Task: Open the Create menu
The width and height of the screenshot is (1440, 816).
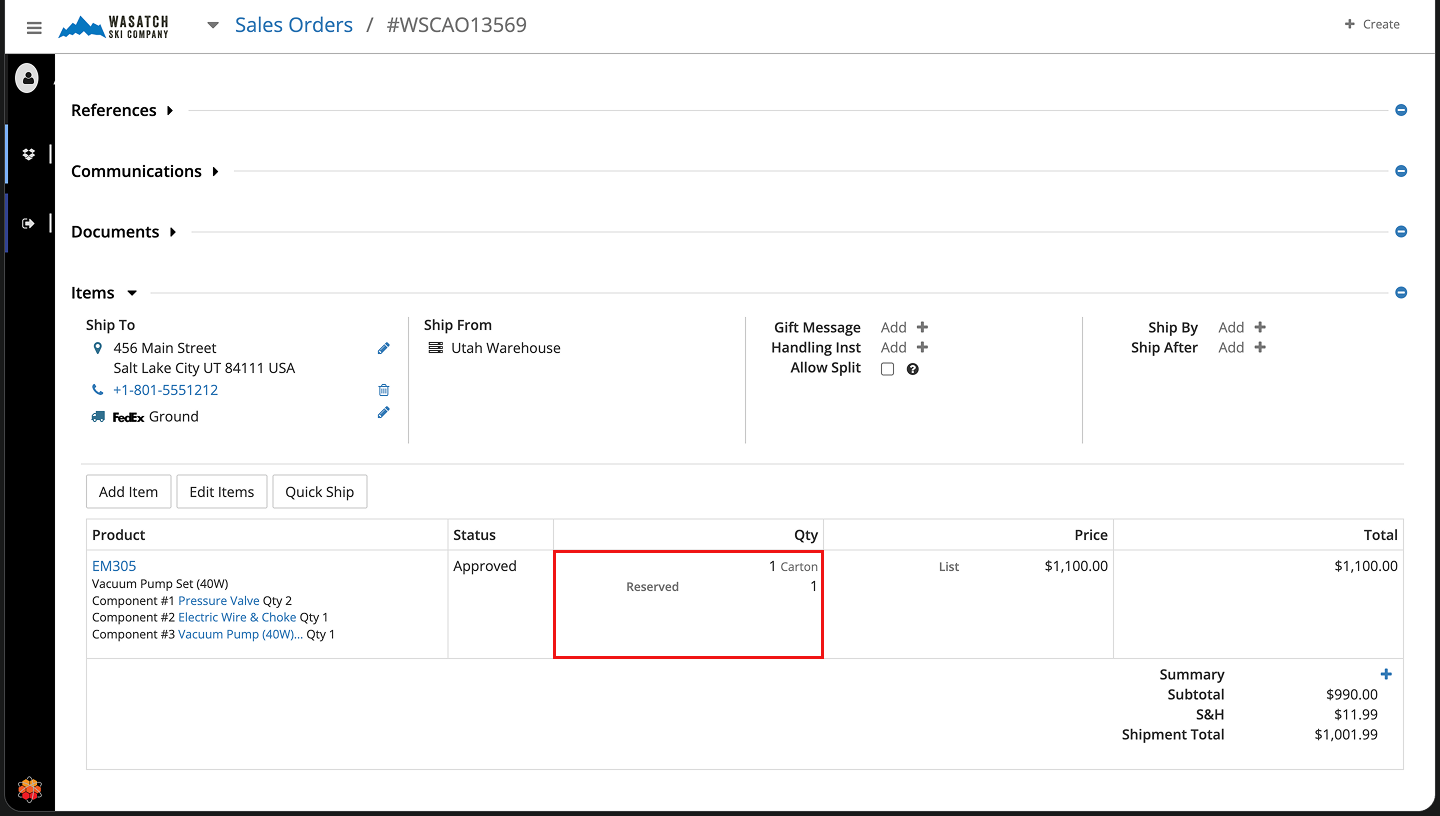Action: click(x=1372, y=24)
